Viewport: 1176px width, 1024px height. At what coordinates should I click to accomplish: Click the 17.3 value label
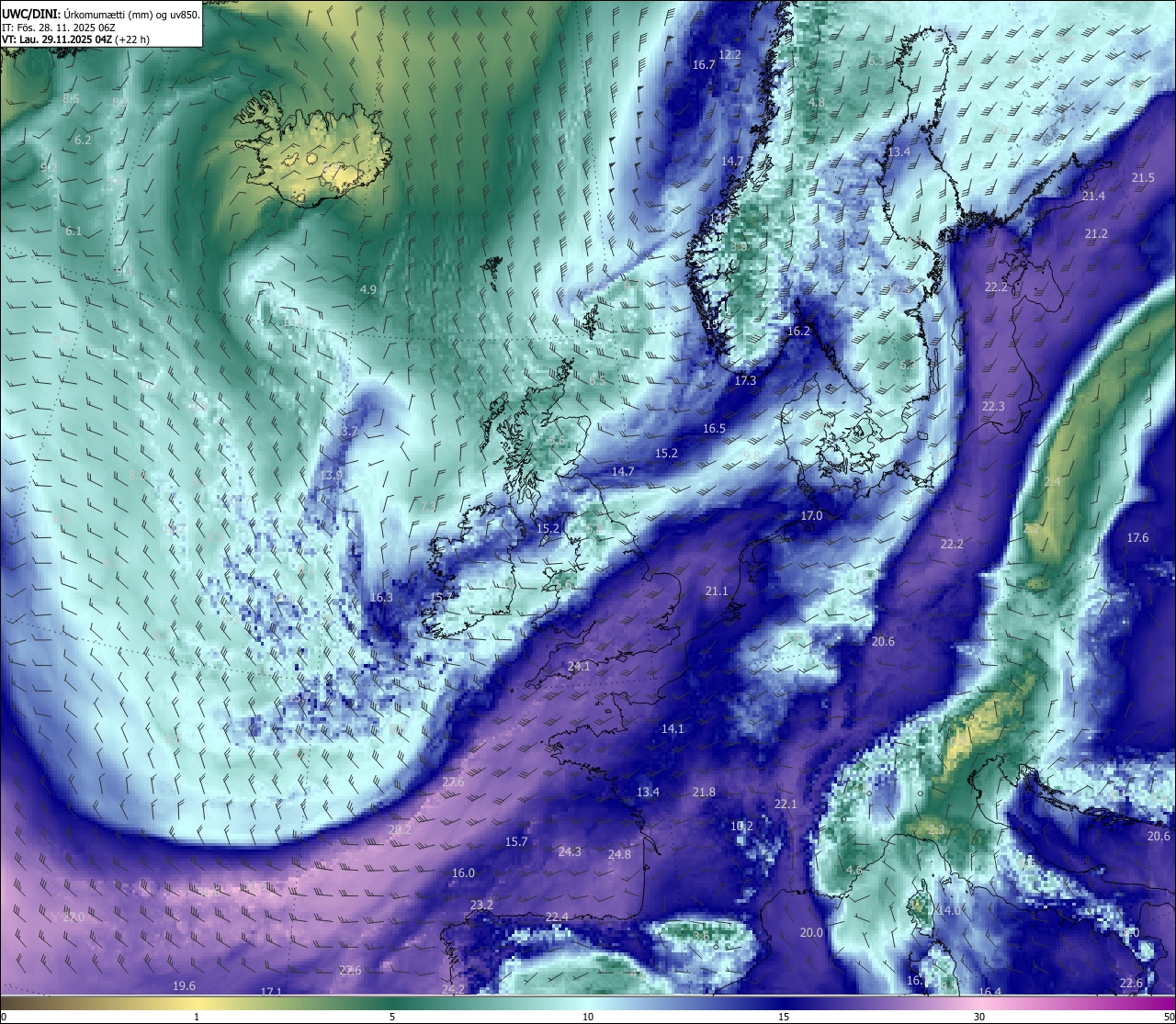point(745,381)
